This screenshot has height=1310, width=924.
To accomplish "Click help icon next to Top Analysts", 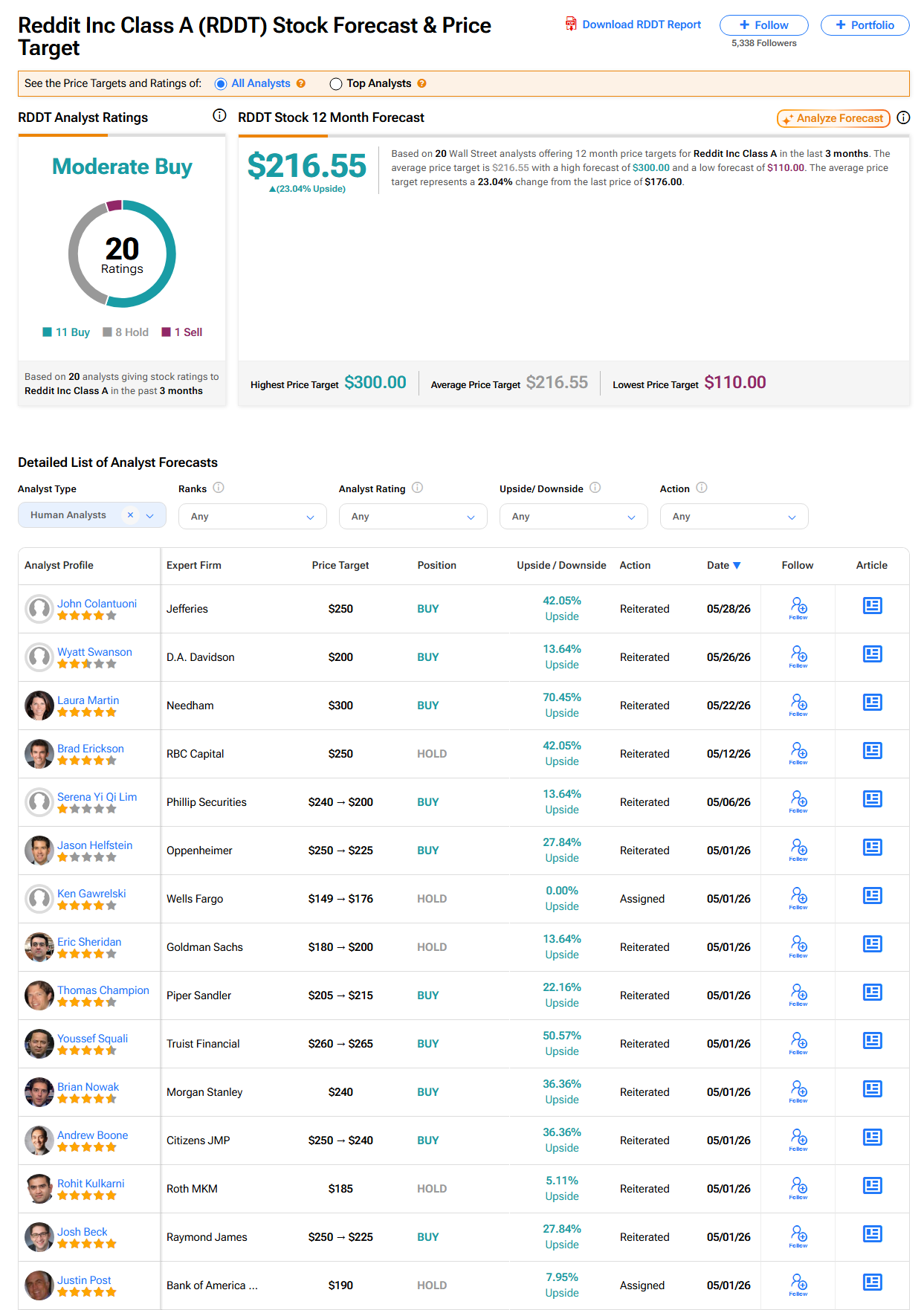I will point(421,83).
